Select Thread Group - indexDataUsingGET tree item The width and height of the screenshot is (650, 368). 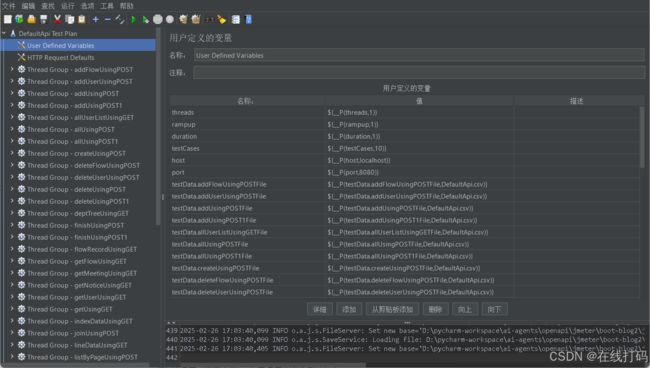(80, 321)
